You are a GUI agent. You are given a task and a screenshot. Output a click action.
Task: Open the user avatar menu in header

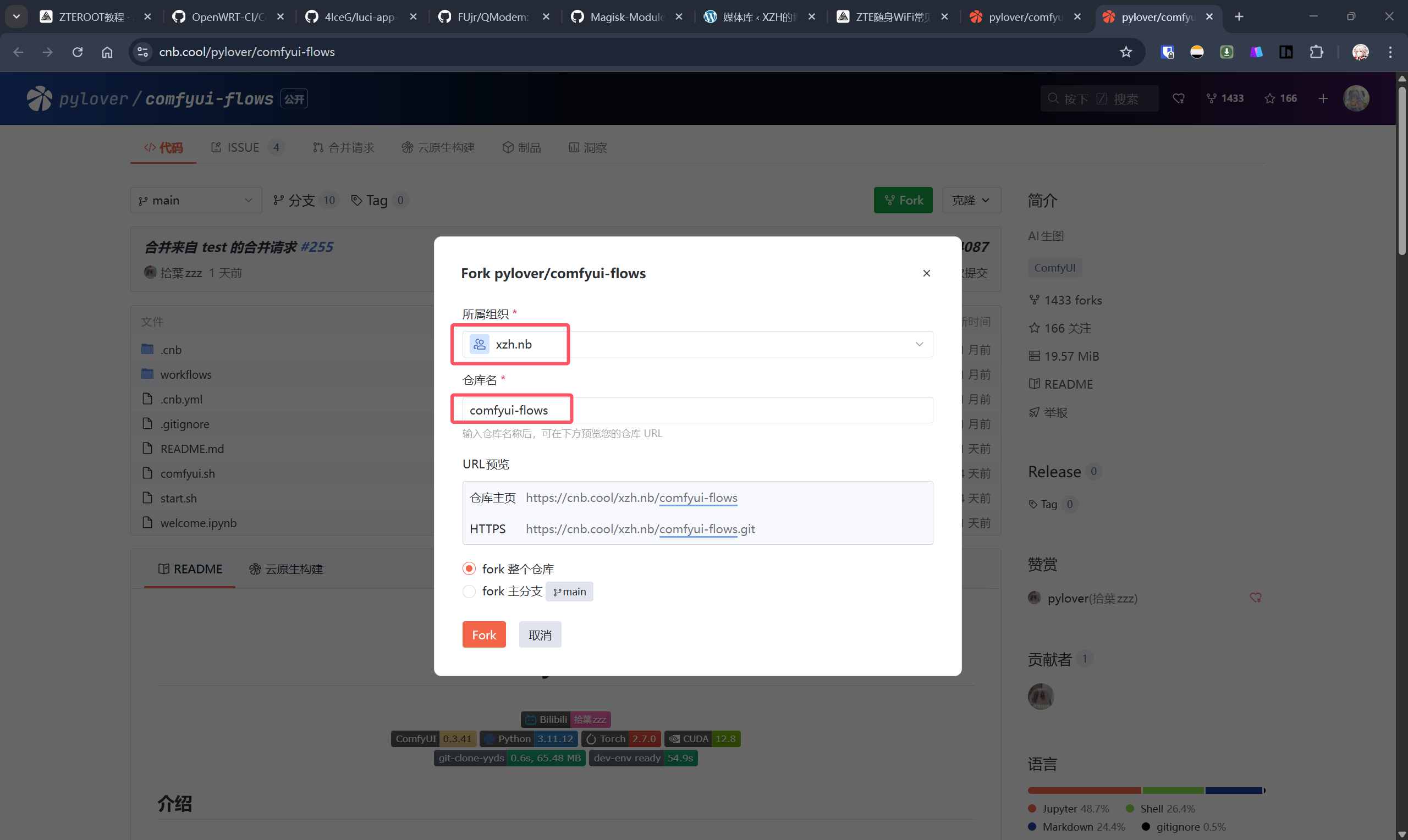click(x=1356, y=98)
